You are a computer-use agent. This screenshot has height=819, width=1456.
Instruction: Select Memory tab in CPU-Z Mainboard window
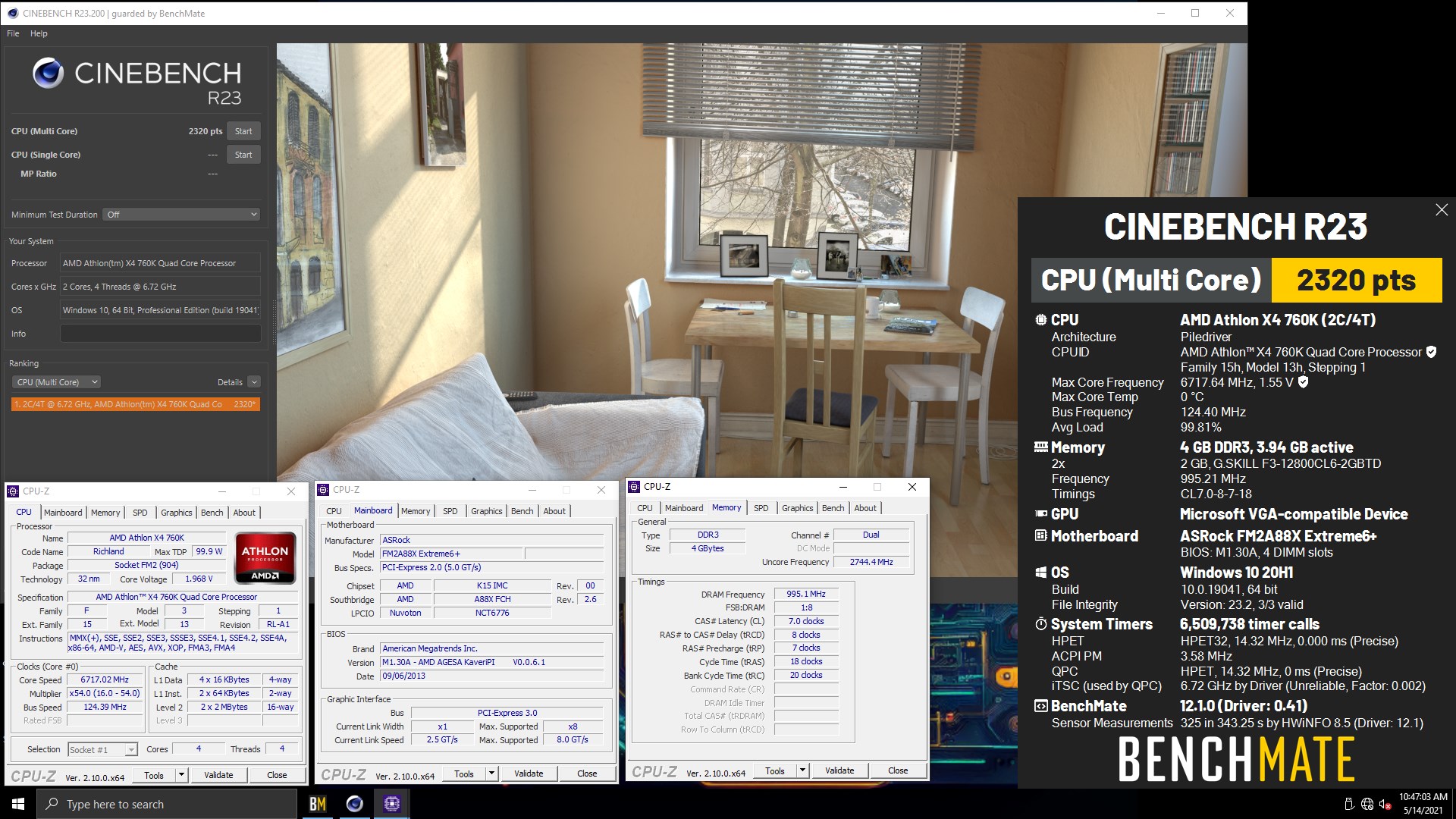click(416, 511)
